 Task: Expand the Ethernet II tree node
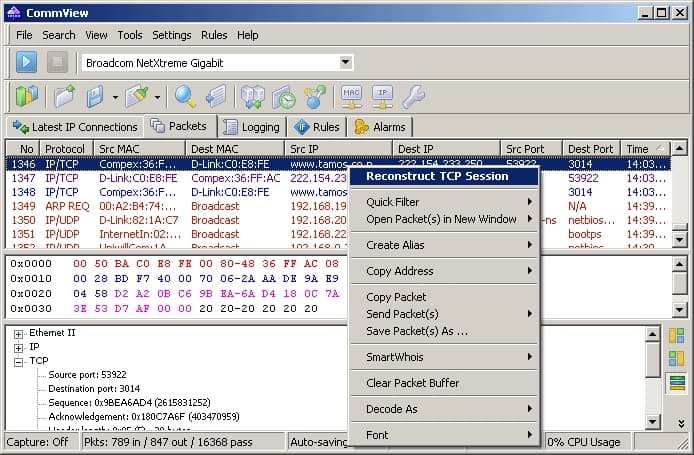(19, 333)
